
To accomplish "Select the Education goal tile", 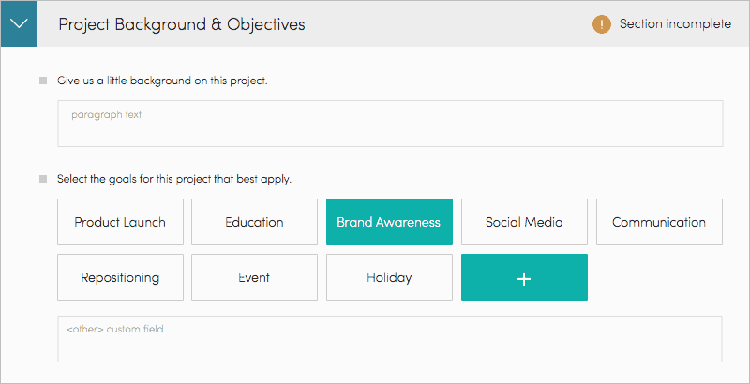I will 254,222.
